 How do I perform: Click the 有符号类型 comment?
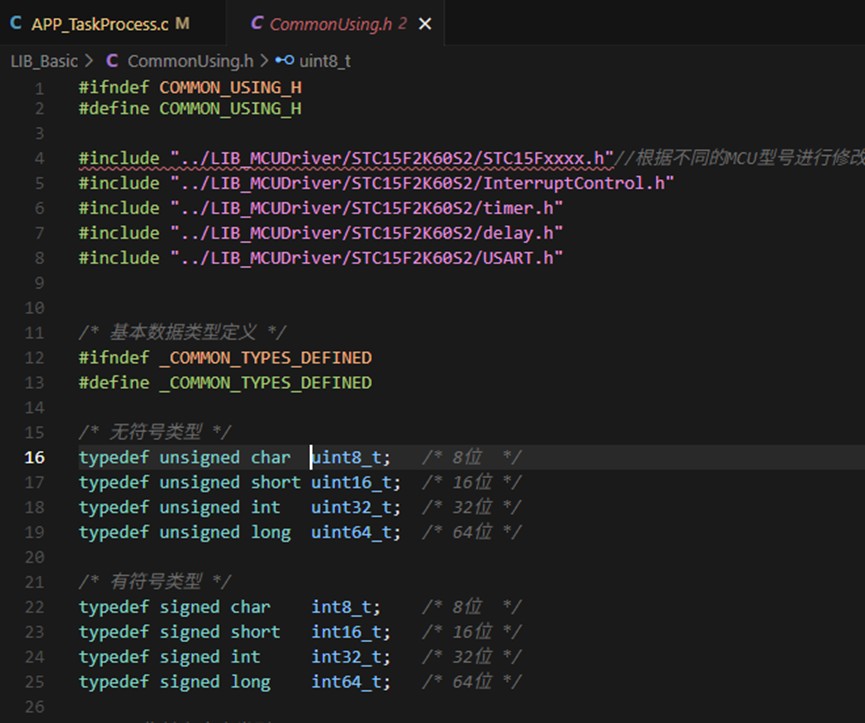[155, 581]
